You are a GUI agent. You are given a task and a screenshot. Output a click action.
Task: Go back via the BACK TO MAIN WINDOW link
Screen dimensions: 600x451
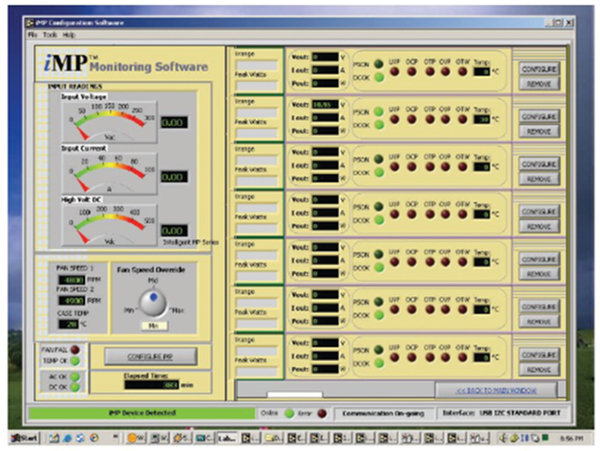(489, 390)
